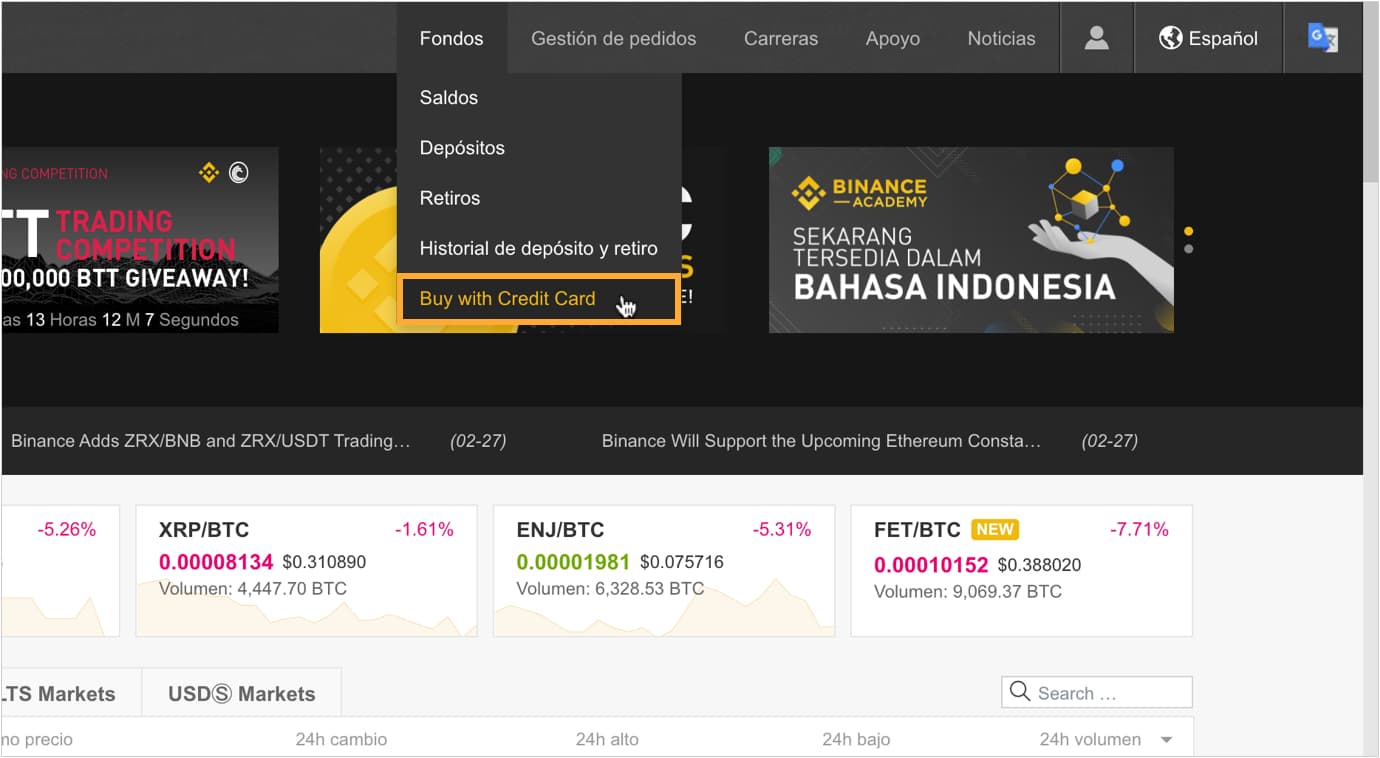This screenshot has width=1380, height=758.
Task: Click ENJ/BTC price 0.00001981
Action: 574,562
